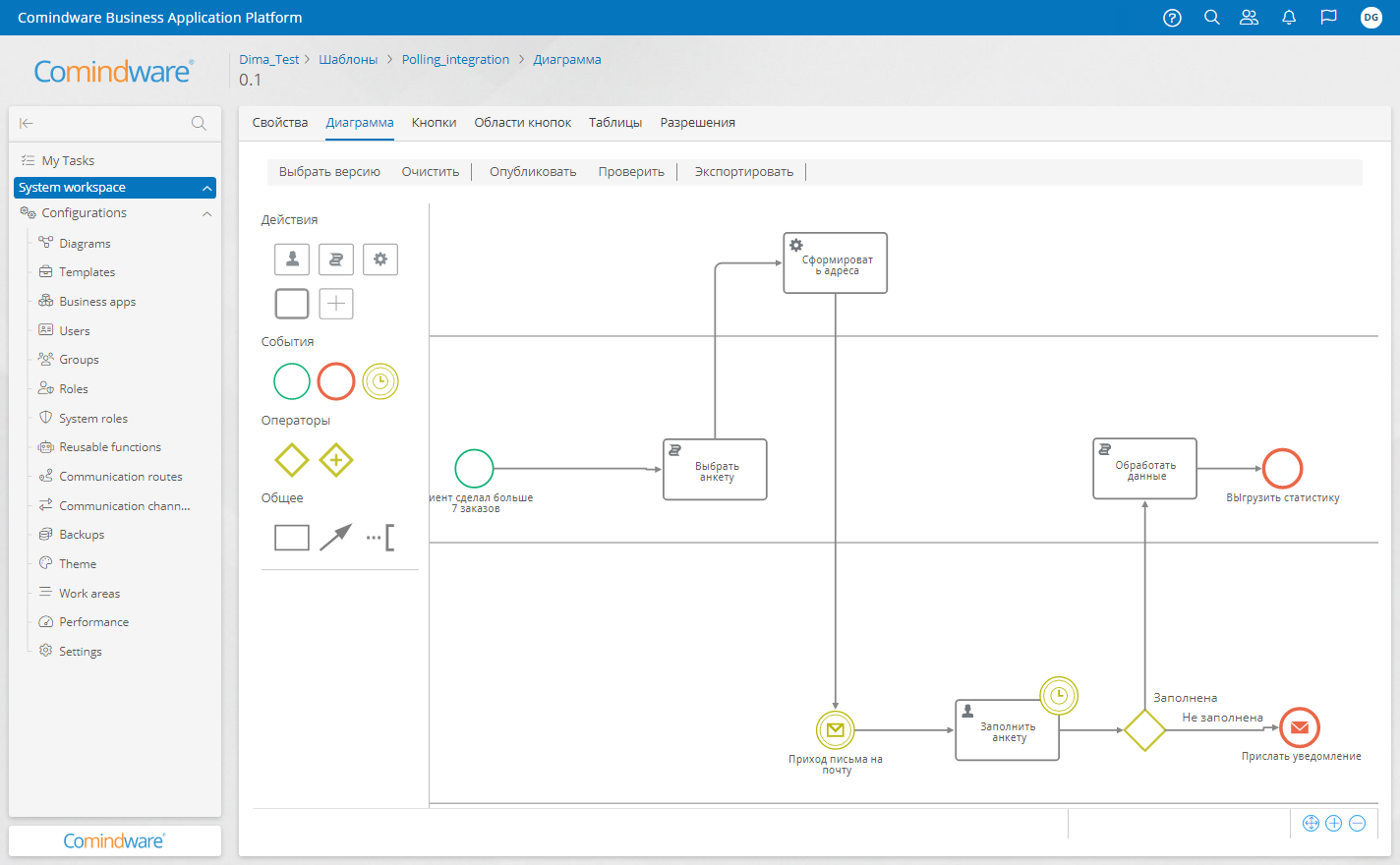Open Settings in the sidebar

pos(80,652)
